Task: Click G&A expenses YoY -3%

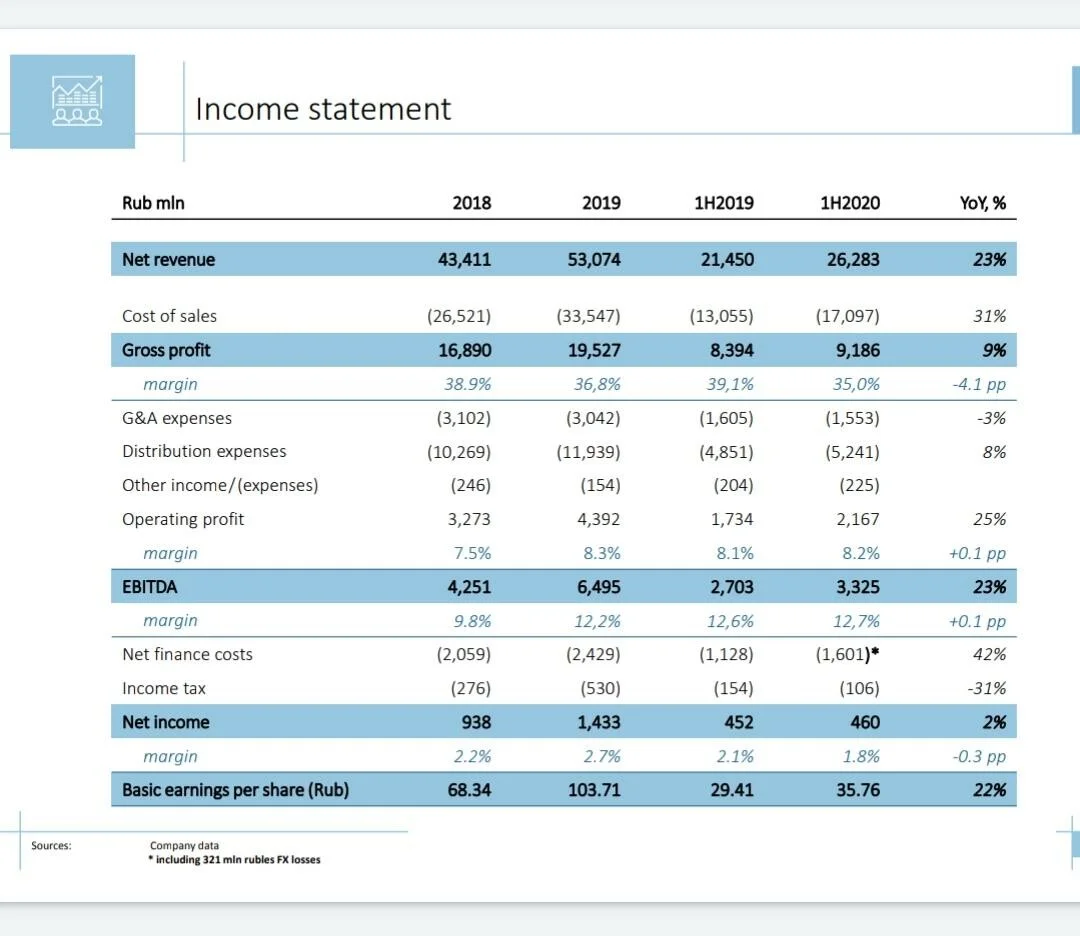Action: pyautogui.click(x=992, y=418)
